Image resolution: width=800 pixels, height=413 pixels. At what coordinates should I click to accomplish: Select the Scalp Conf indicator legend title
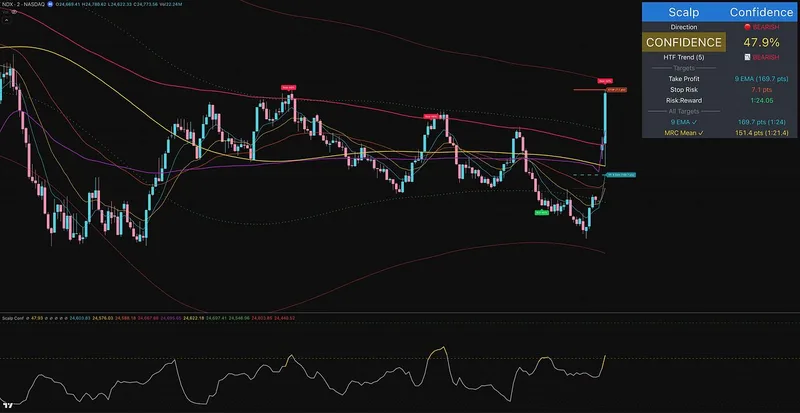pyautogui.click(x=13, y=318)
